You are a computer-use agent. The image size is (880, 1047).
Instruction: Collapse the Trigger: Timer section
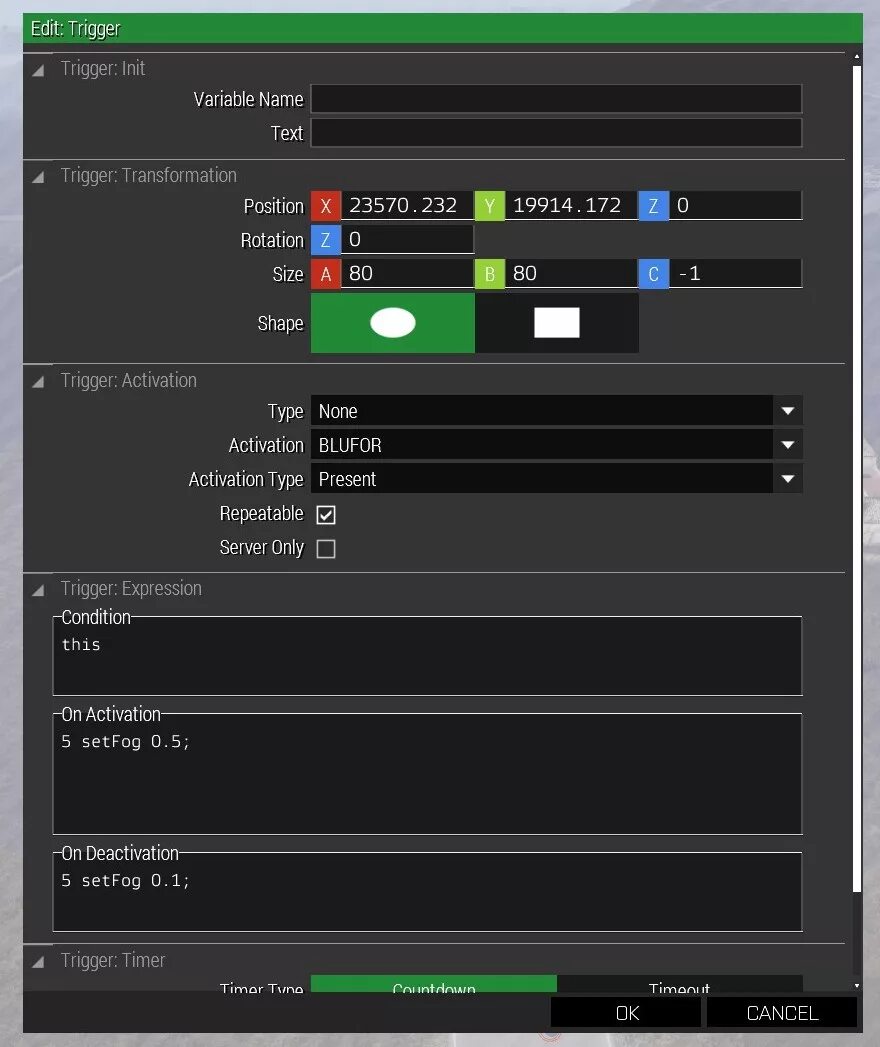coord(38,962)
